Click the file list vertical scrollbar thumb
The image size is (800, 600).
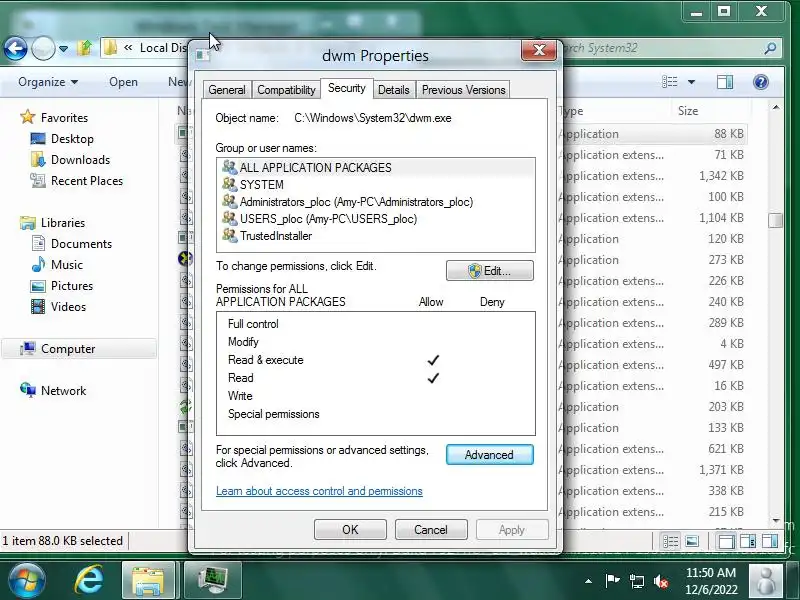point(776,220)
